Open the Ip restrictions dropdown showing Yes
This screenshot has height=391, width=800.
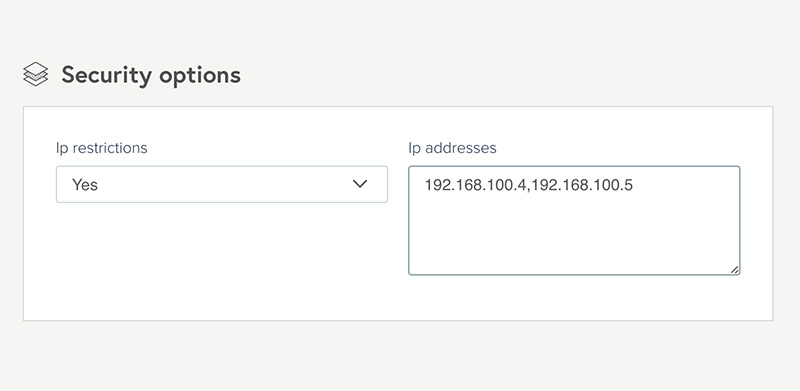(x=221, y=184)
